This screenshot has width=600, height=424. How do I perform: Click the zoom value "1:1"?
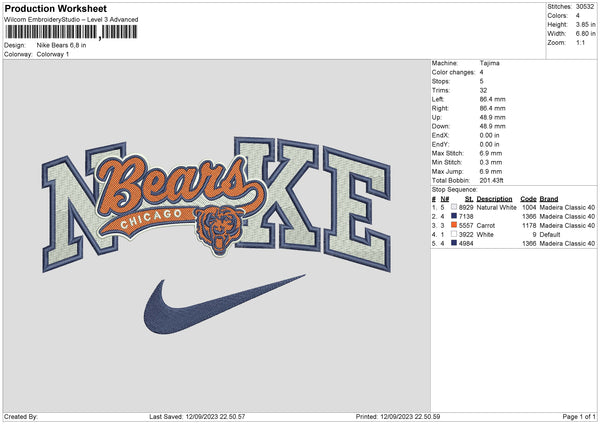(x=580, y=42)
